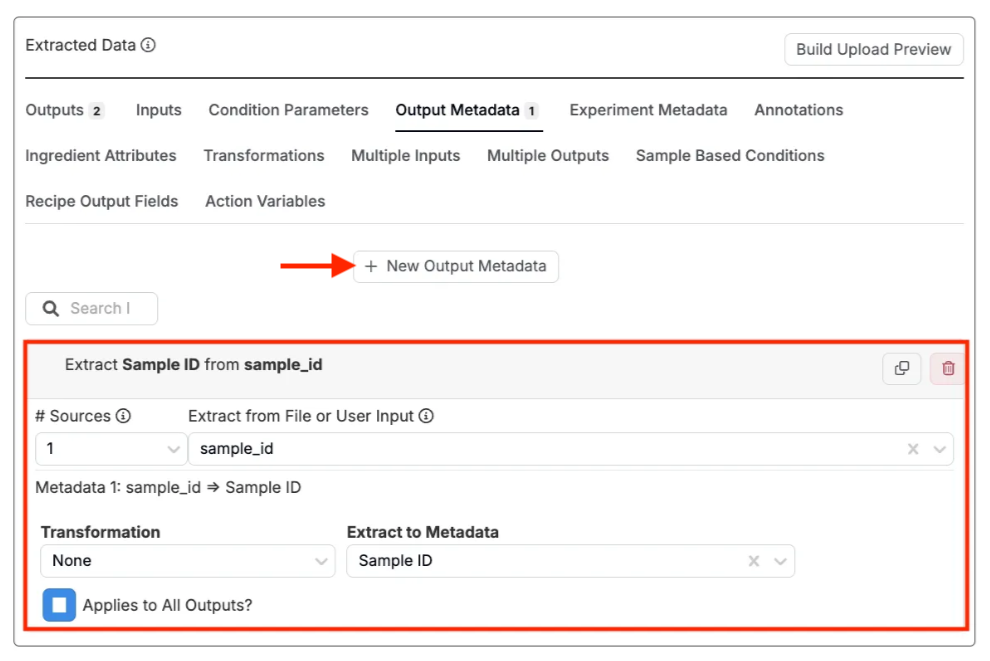This screenshot has height=661, width=990.
Task: Expand the Transformation dropdown set to None
Action: 187,561
